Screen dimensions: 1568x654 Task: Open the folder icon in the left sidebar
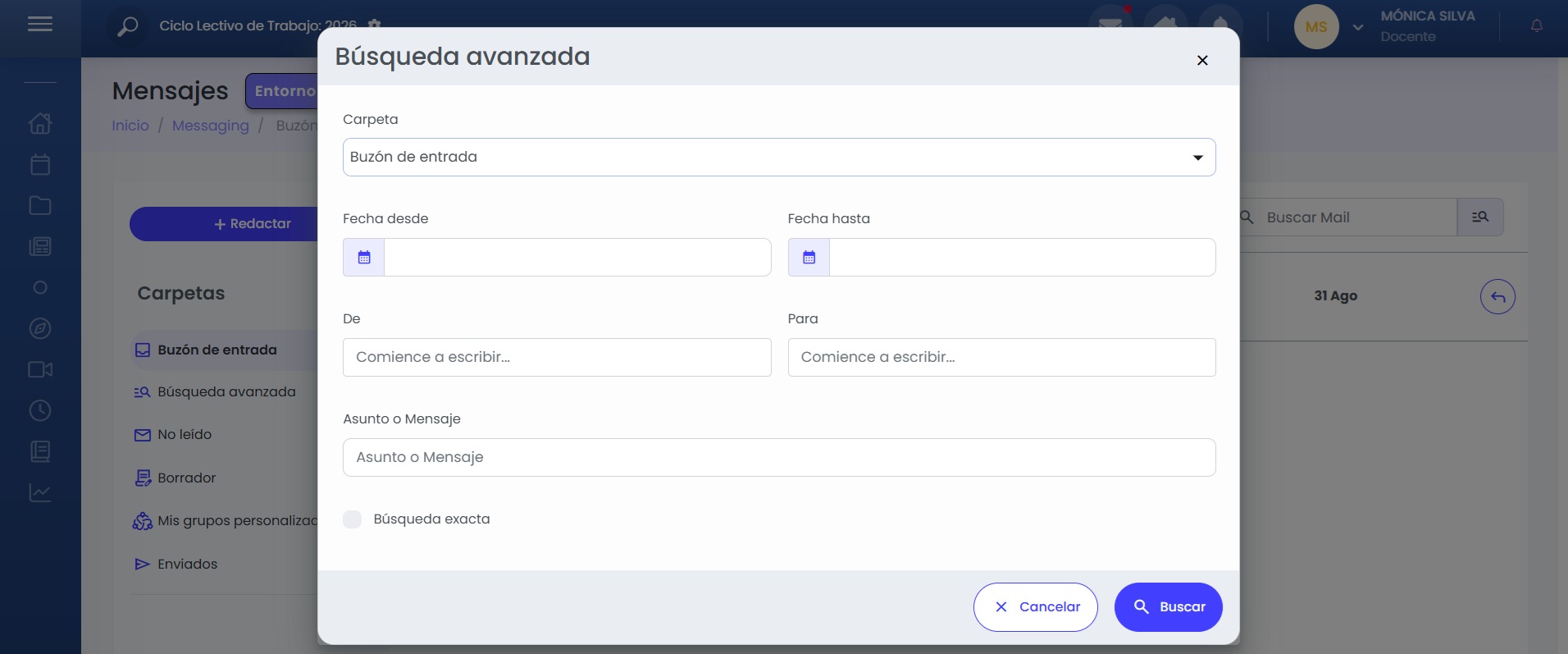point(40,205)
